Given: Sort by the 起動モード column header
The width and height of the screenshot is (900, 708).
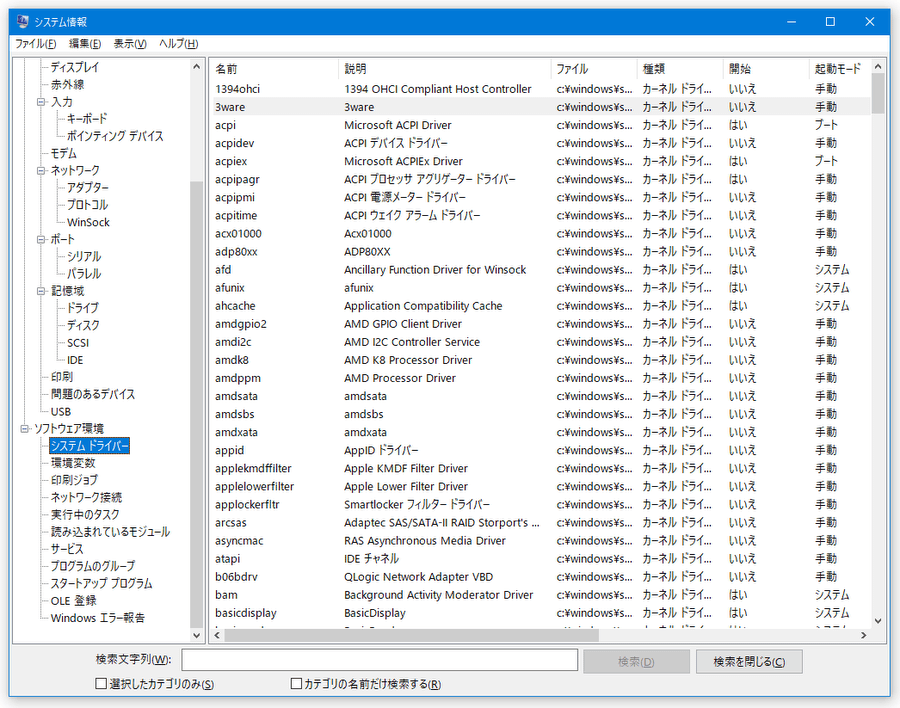Looking at the screenshot, I should point(839,69).
